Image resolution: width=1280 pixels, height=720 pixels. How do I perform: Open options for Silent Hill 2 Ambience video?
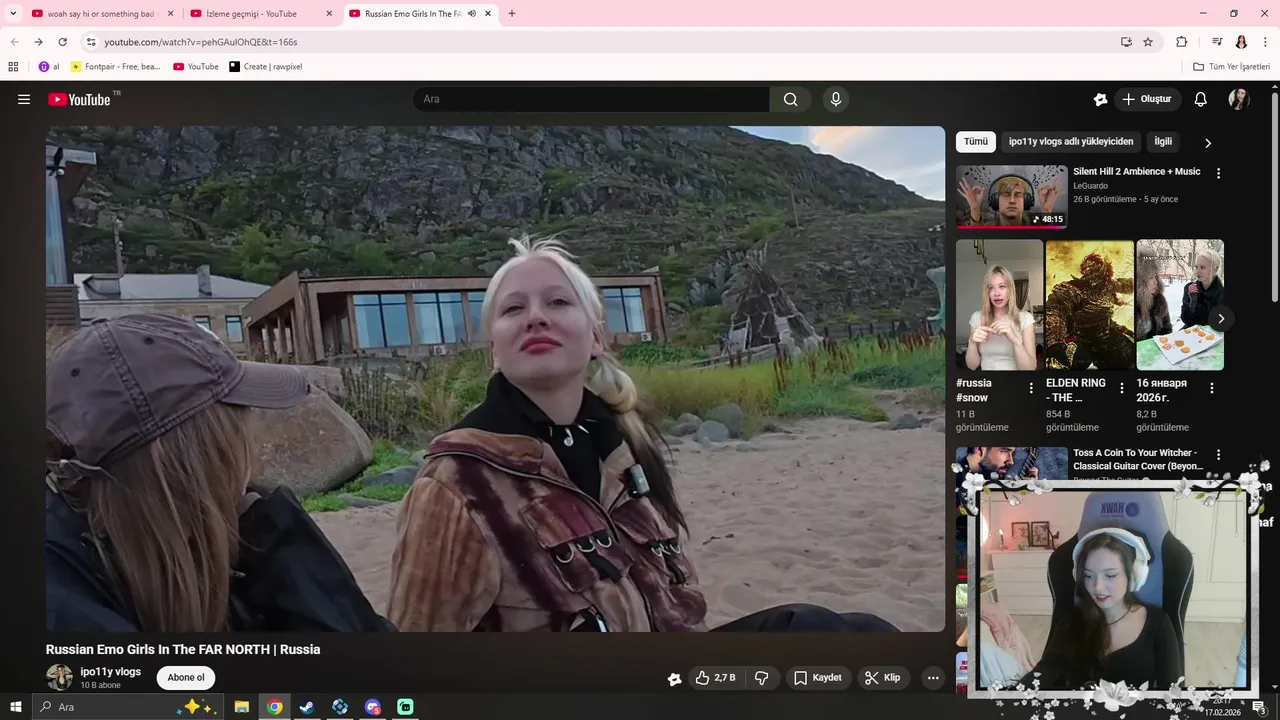[x=1218, y=173]
